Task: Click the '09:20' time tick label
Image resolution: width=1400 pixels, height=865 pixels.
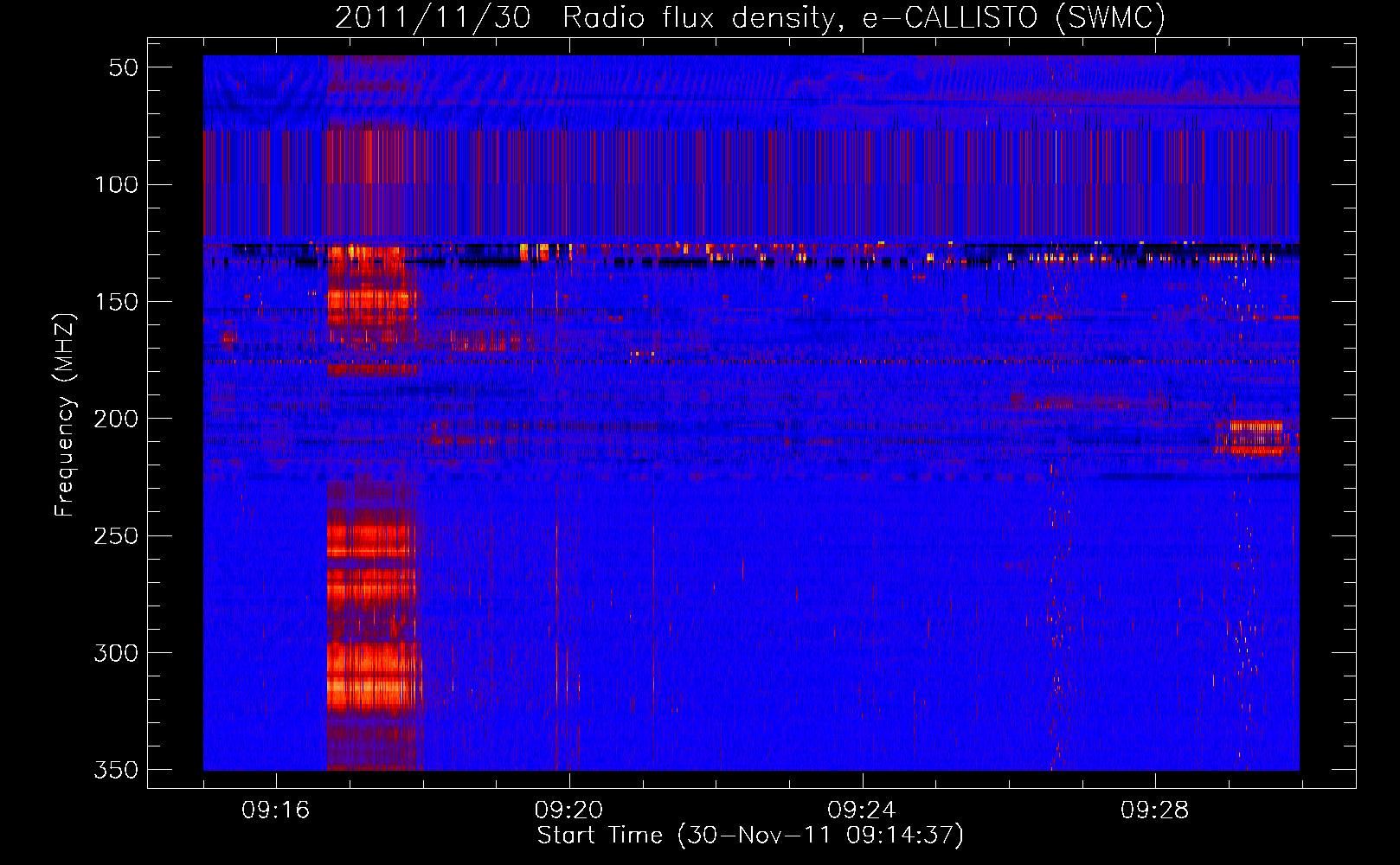Action: 568,811
